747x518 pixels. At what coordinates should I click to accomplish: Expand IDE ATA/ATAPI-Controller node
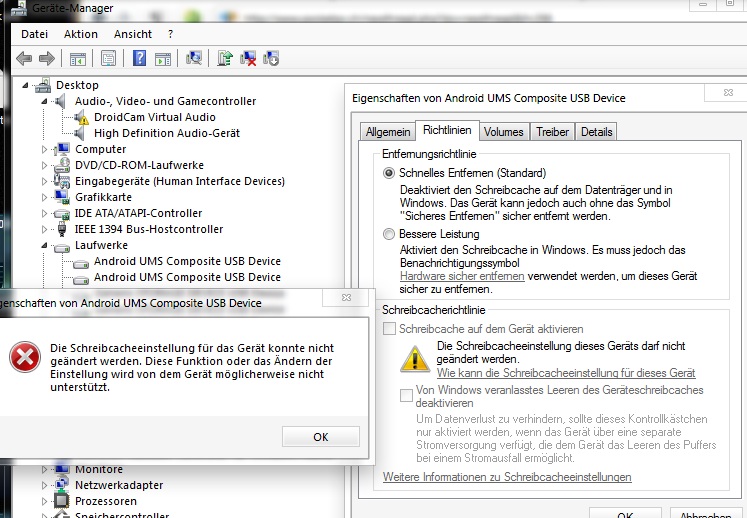(x=44, y=213)
